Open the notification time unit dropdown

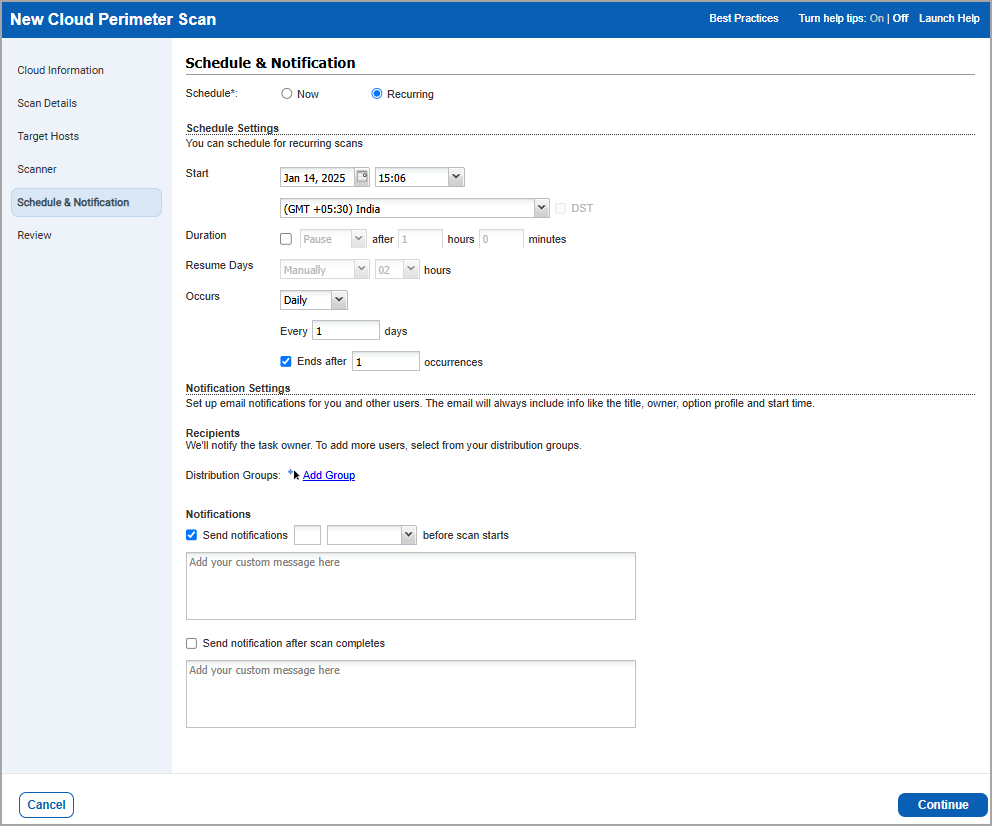[406, 534]
